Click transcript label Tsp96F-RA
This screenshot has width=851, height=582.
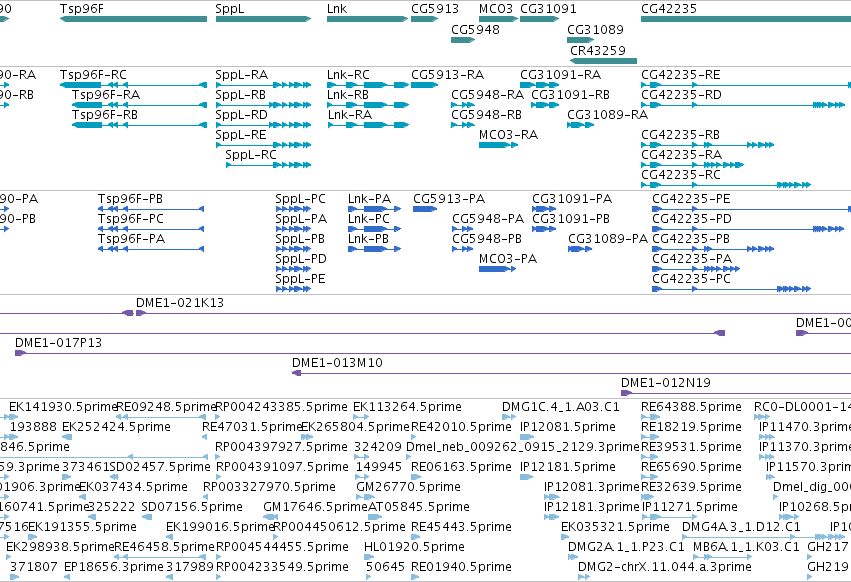106,95
